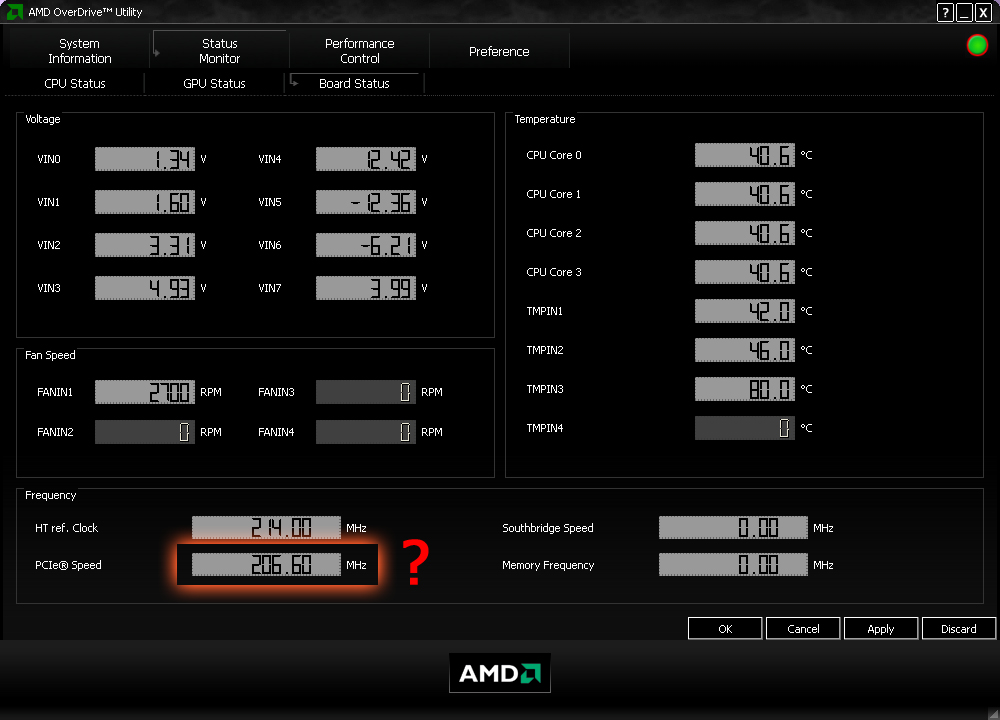Image resolution: width=1000 pixels, height=720 pixels.
Task: Click the help question mark button
Action: 945,12
